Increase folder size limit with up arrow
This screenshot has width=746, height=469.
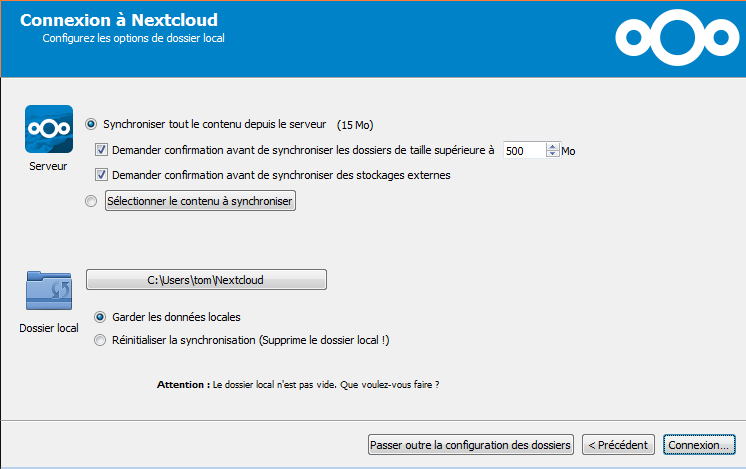(x=553, y=147)
